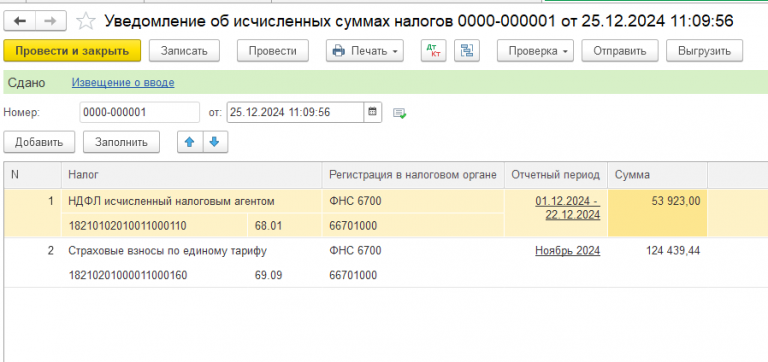Click the Выгрузить button
This screenshot has height=362, width=768.
704,50
